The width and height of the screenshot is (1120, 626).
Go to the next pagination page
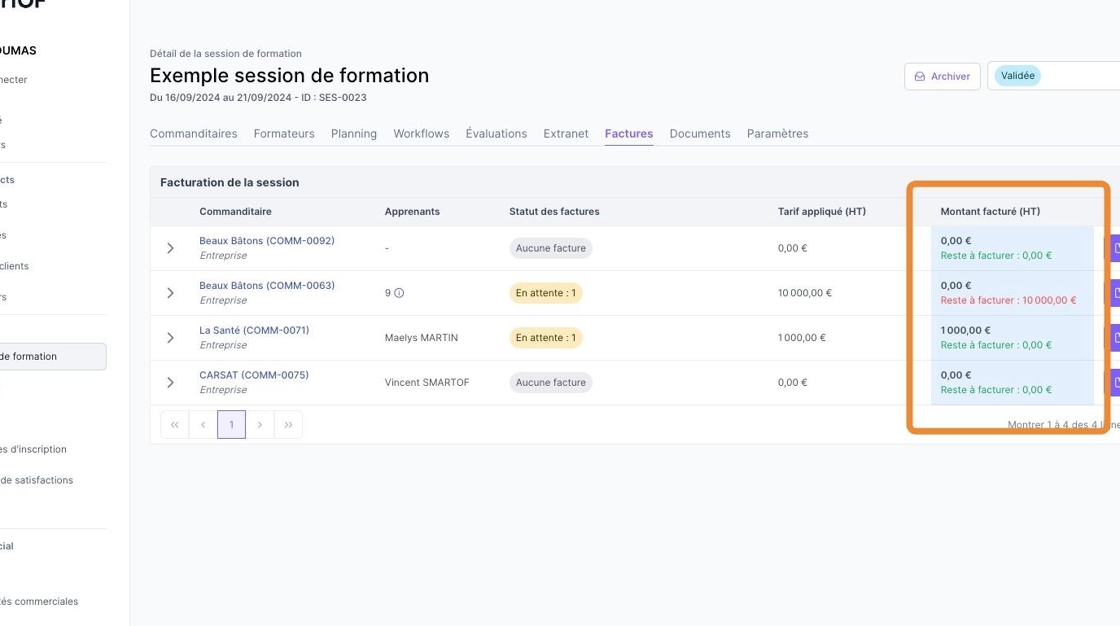(x=260, y=425)
